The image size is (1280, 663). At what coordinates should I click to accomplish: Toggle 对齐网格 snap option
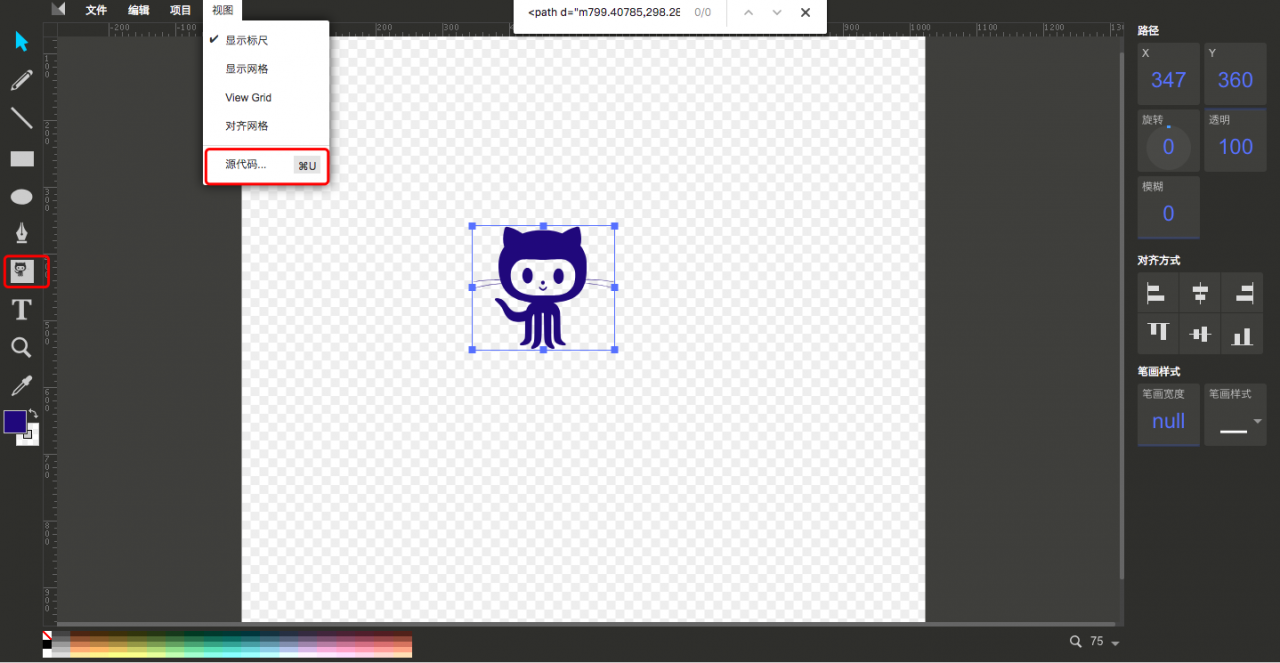click(266, 126)
